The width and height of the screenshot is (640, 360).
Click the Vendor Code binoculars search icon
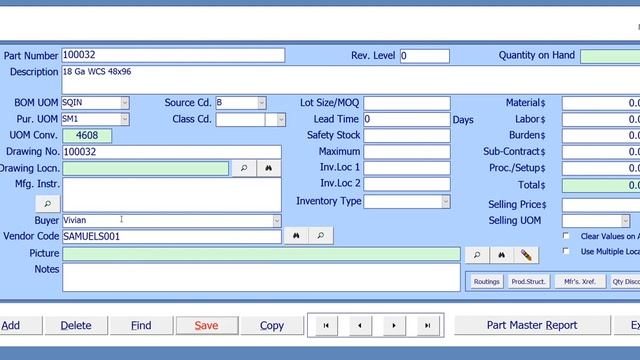tap(296, 236)
